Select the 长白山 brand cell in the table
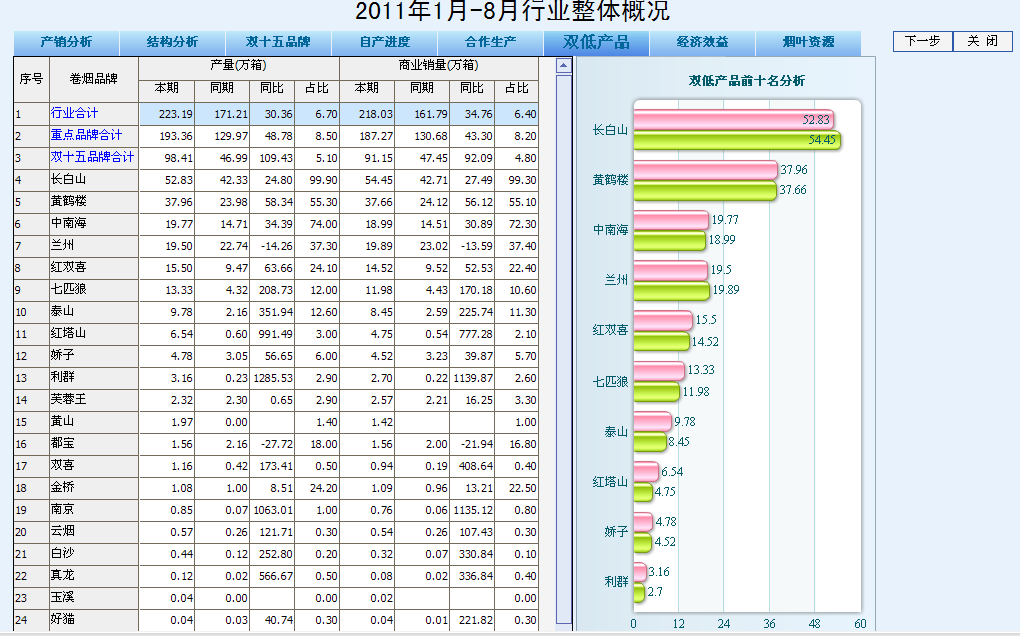The width and height of the screenshot is (1020, 636). [x=94, y=179]
